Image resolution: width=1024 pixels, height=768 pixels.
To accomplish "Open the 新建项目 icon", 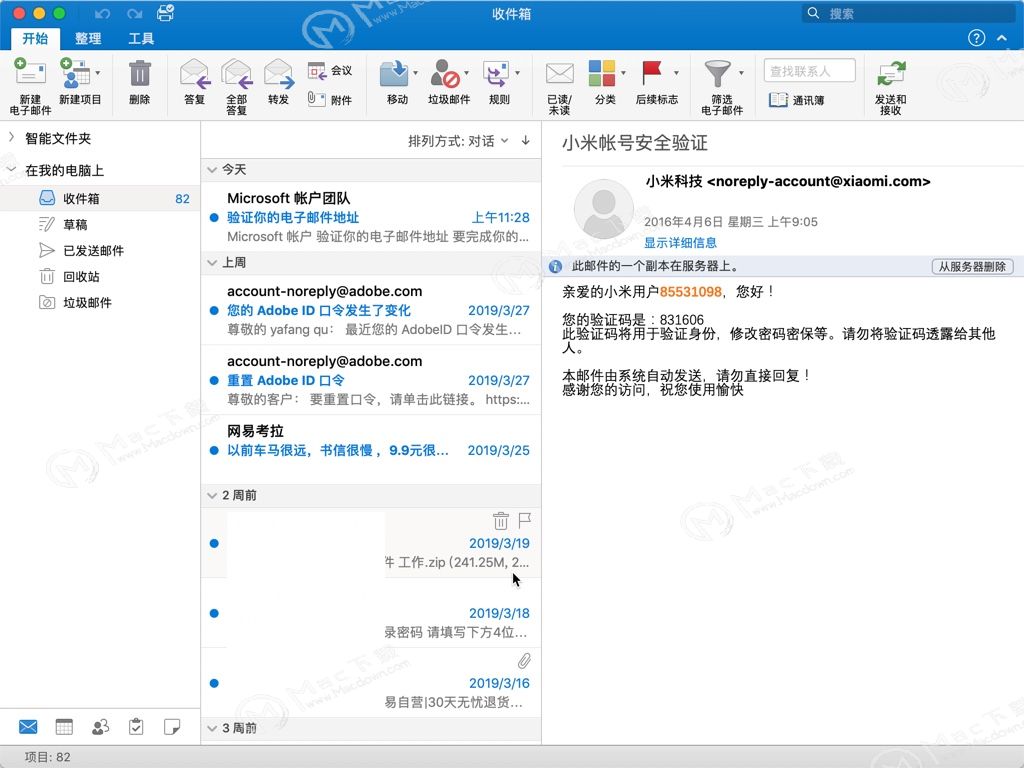I will pyautogui.click(x=75, y=73).
